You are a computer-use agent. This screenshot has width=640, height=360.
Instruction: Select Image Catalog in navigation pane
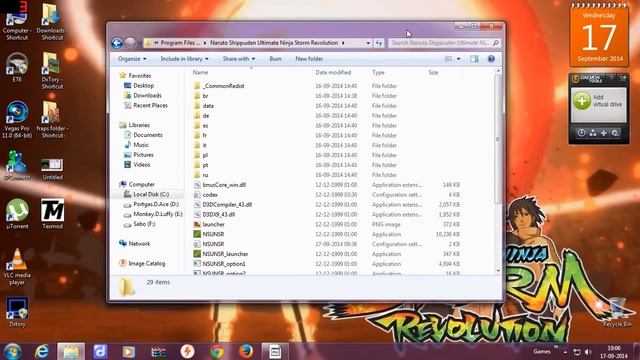point(147,263)
